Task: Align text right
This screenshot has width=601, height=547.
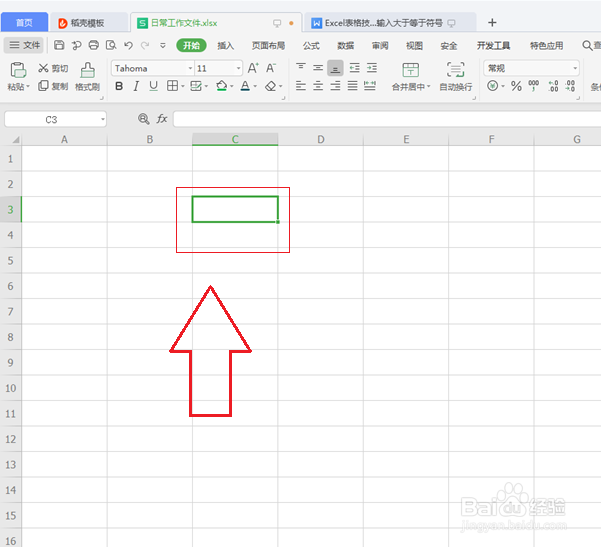Action: [335, 86]
